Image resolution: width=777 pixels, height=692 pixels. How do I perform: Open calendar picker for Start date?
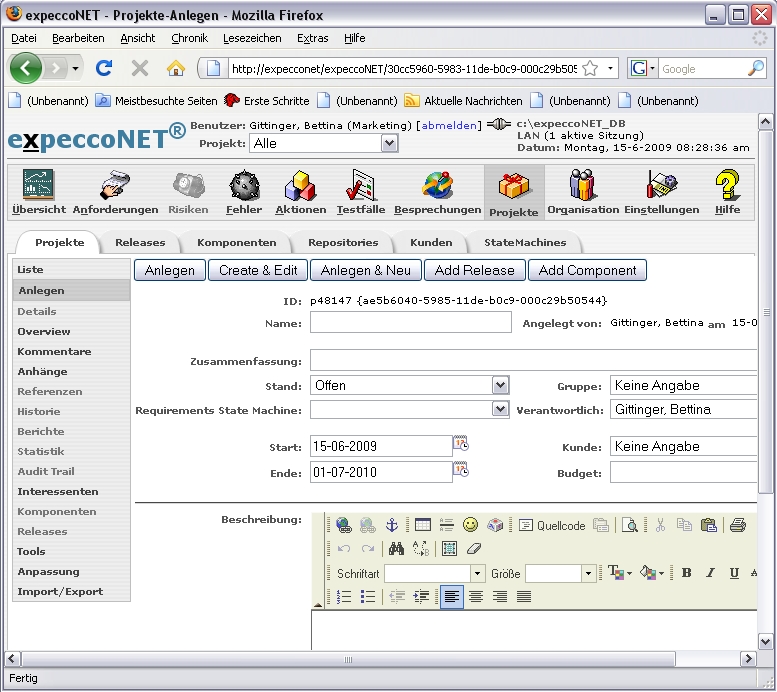[461, 445]
